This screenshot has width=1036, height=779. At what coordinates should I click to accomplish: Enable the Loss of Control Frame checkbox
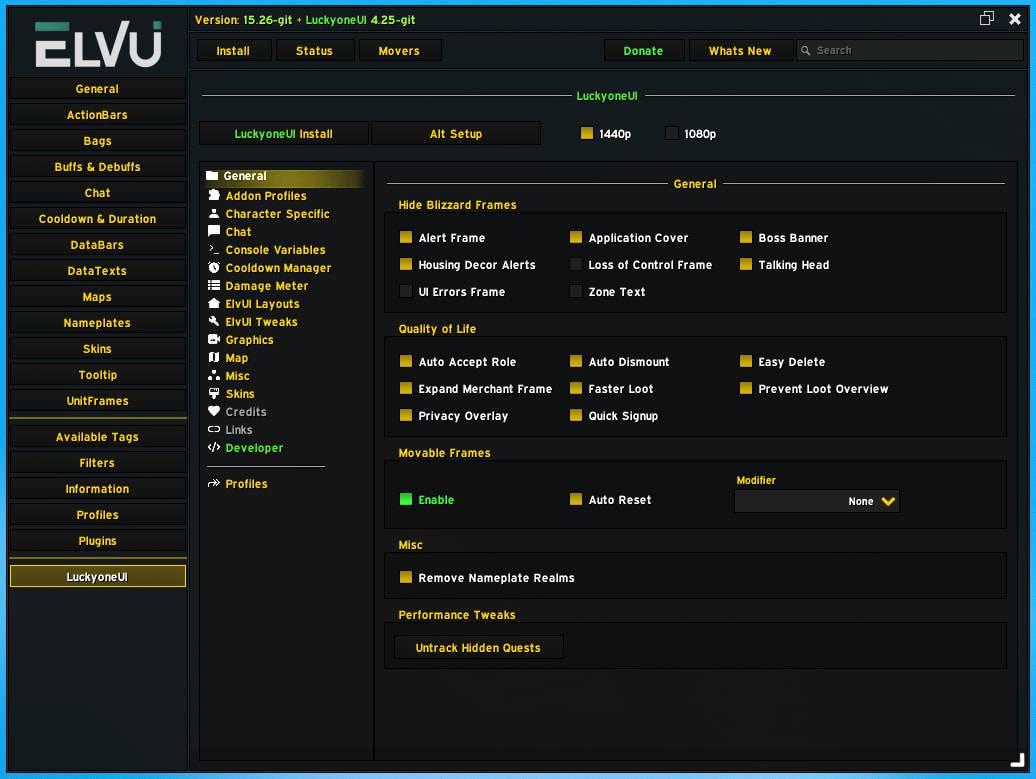(576, 264)
